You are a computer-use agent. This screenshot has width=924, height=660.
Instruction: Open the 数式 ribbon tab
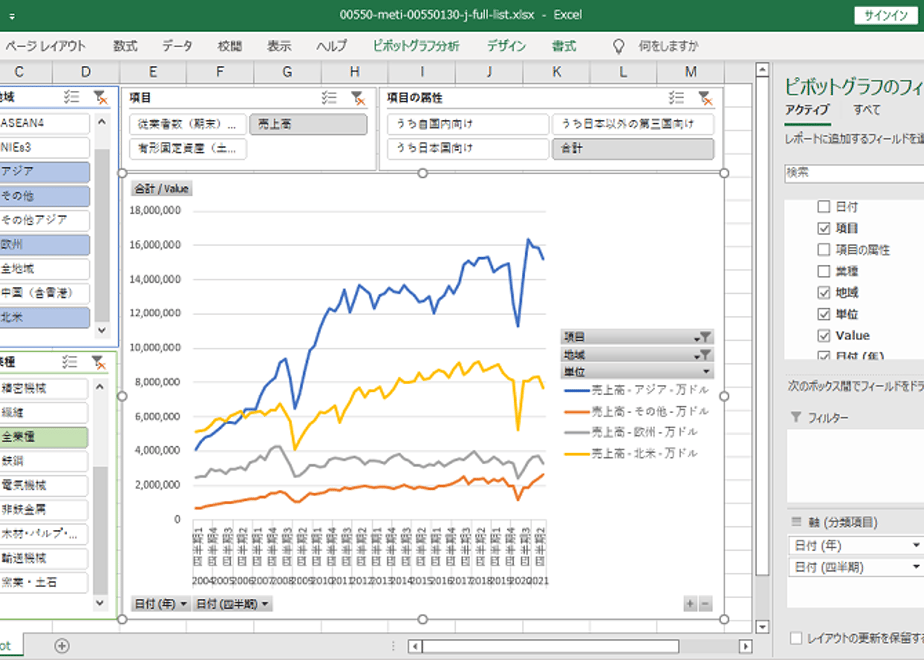point(125,46)
